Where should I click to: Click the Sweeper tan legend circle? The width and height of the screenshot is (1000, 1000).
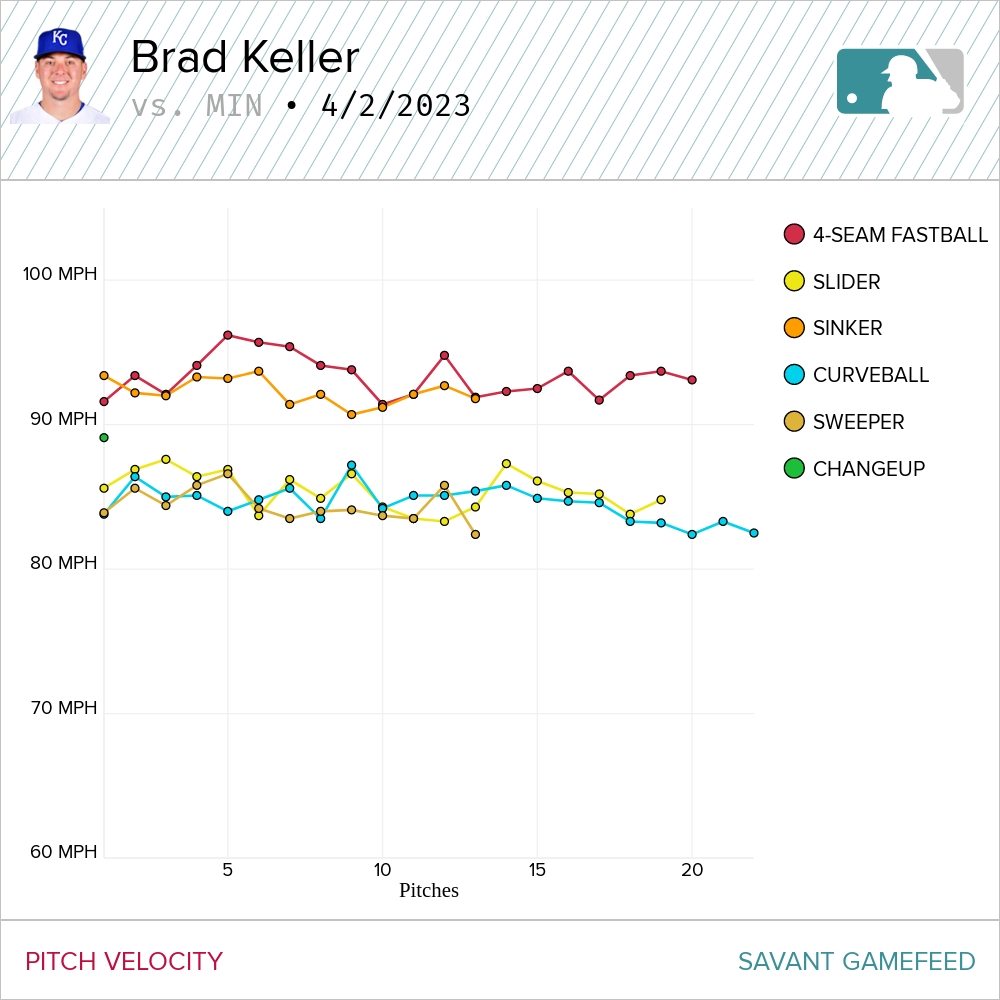tap(794, 422)
